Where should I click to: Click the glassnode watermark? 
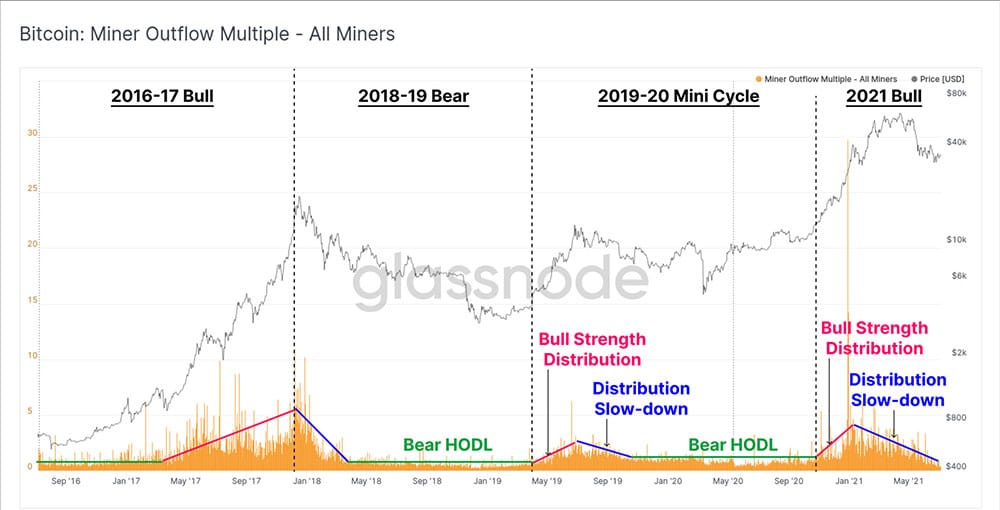click(x=501, y=281)
